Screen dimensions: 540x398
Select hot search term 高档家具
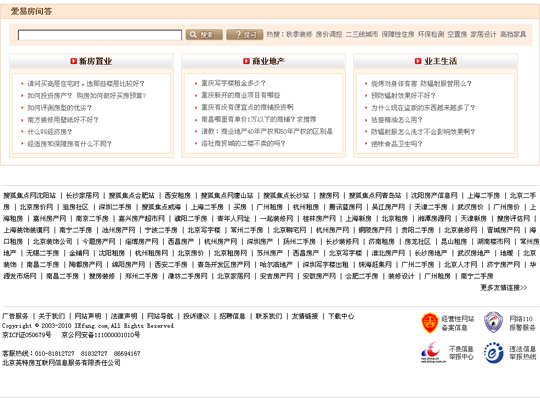click(513, 34)
